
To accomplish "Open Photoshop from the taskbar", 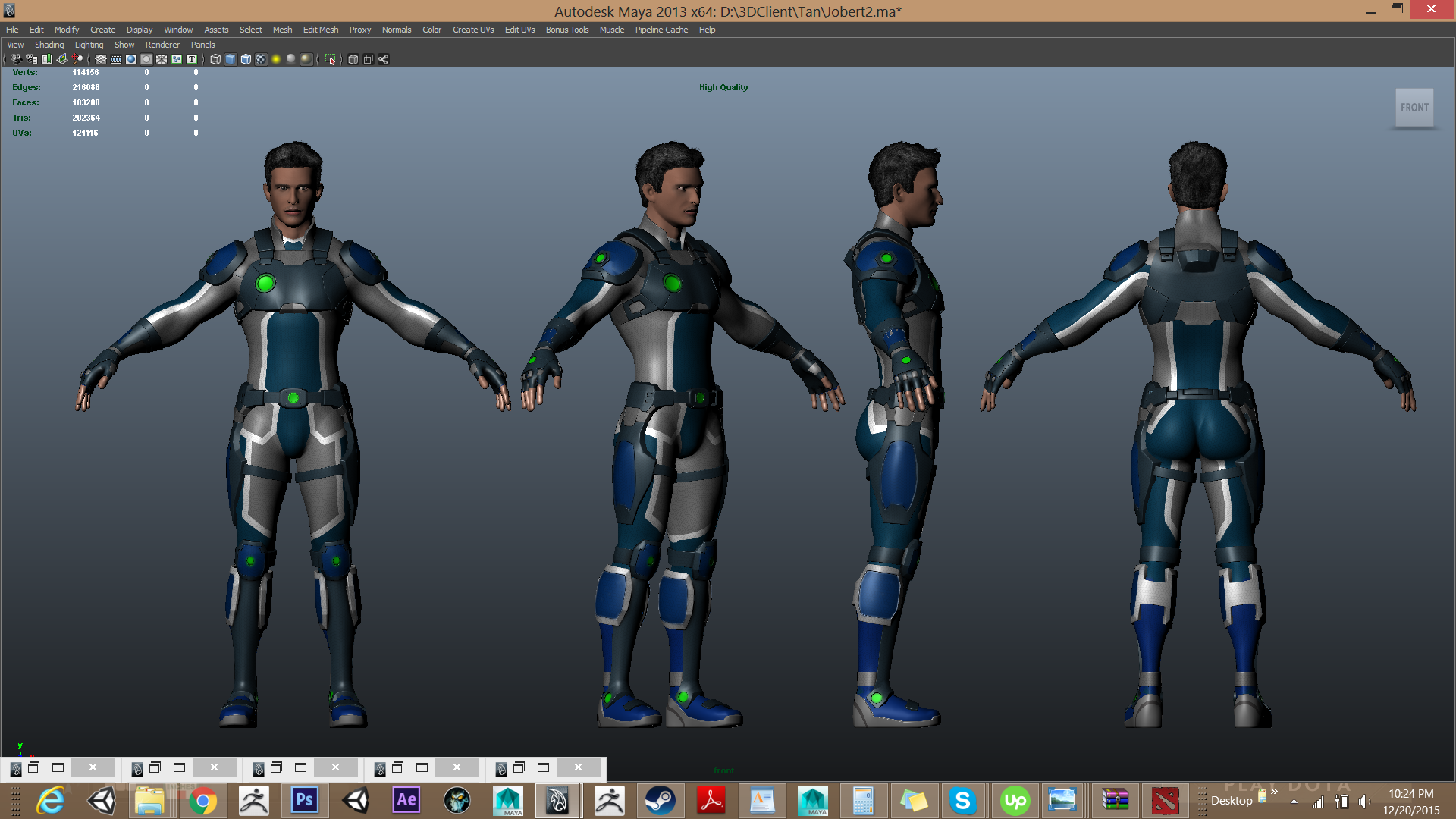I will click(304, 800).
